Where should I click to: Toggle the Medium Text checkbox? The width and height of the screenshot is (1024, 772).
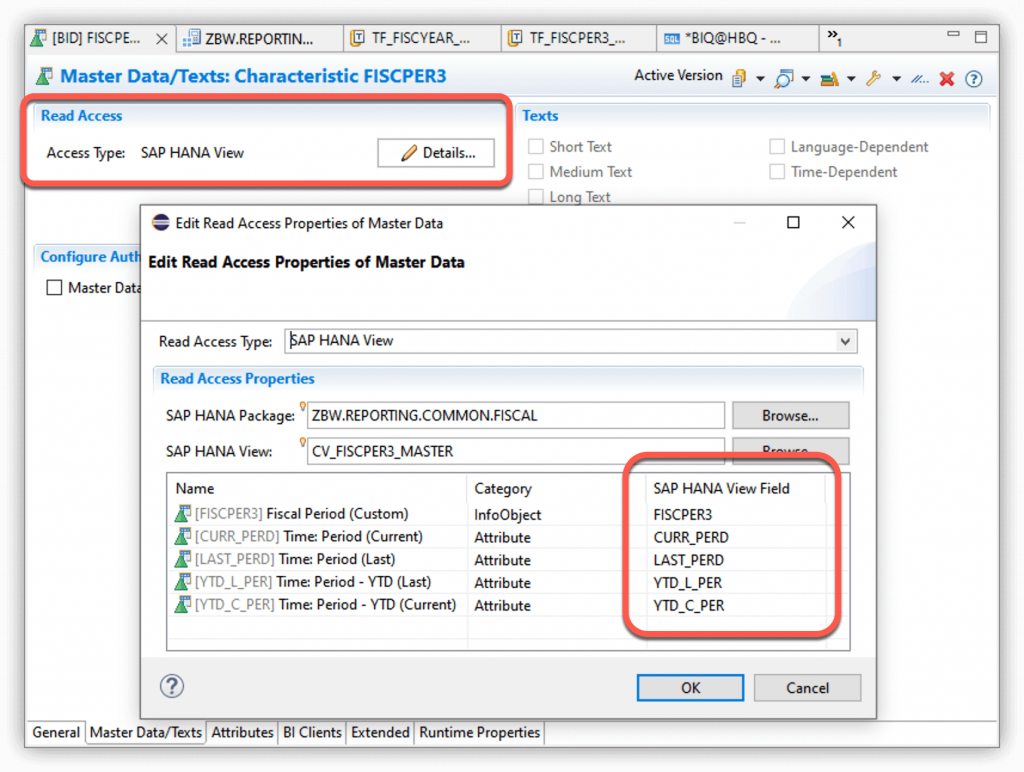[536, 172]
